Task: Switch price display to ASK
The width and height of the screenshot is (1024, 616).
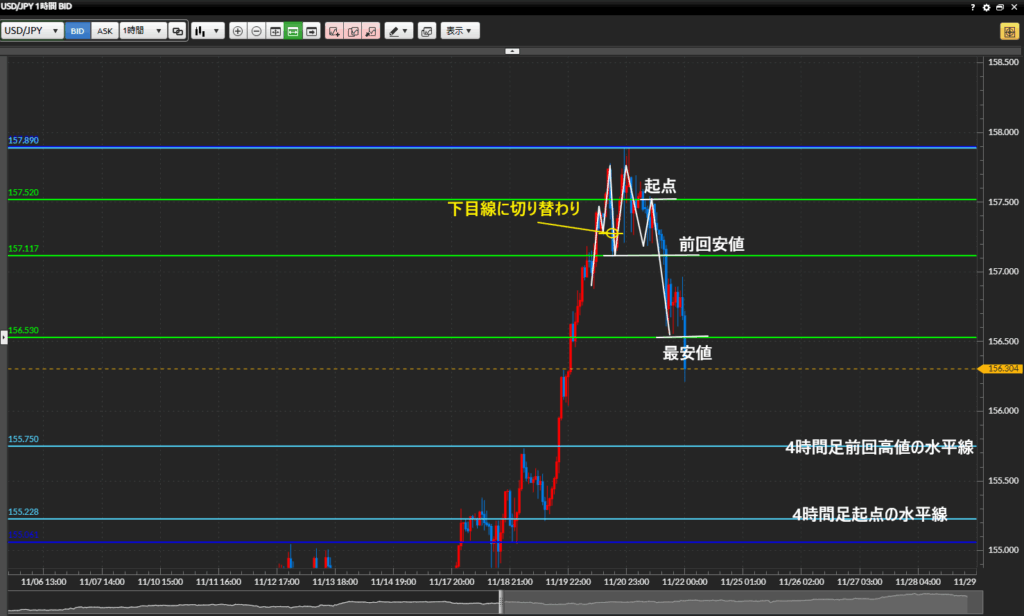Action: 104,31
